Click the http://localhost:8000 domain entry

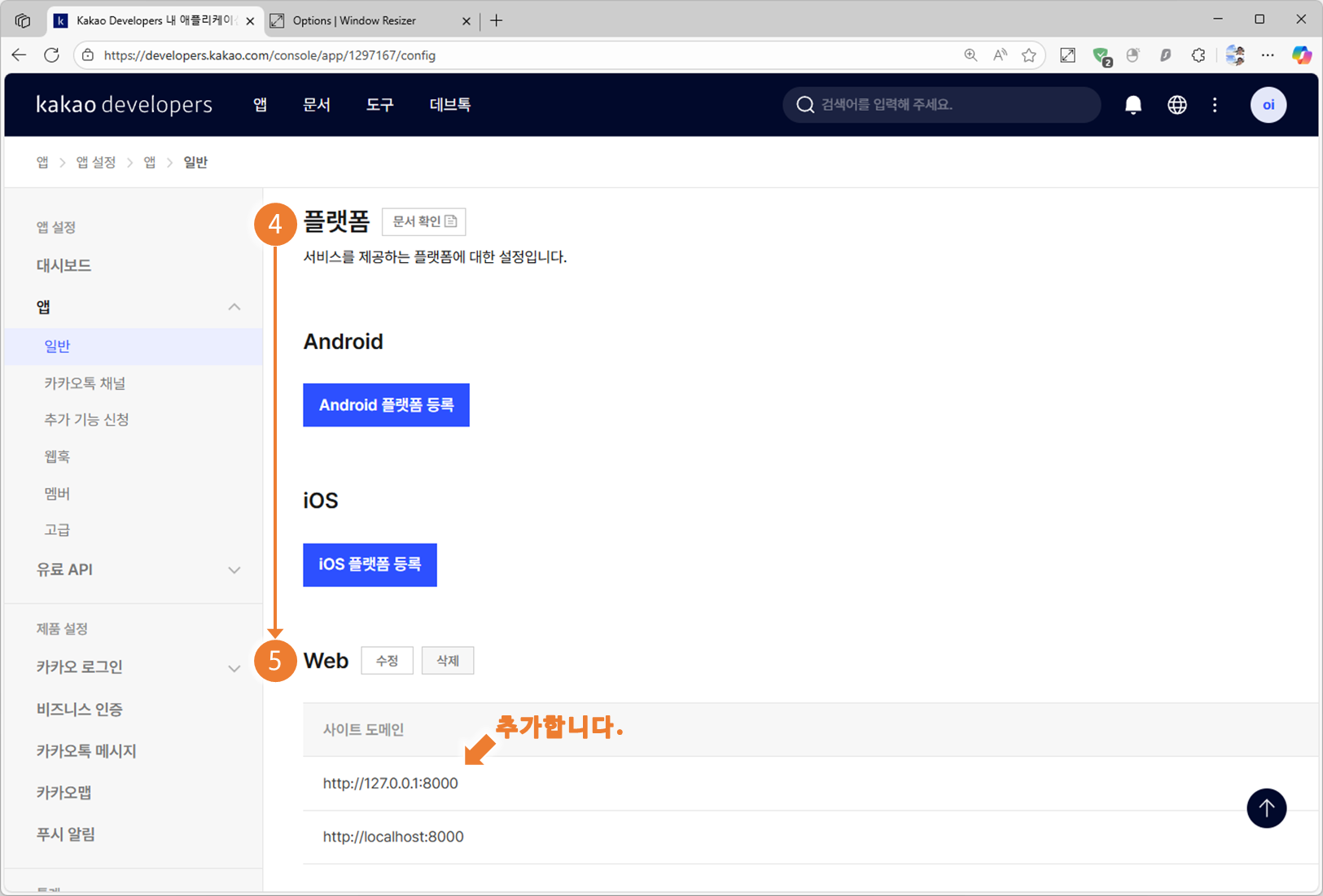393,837
